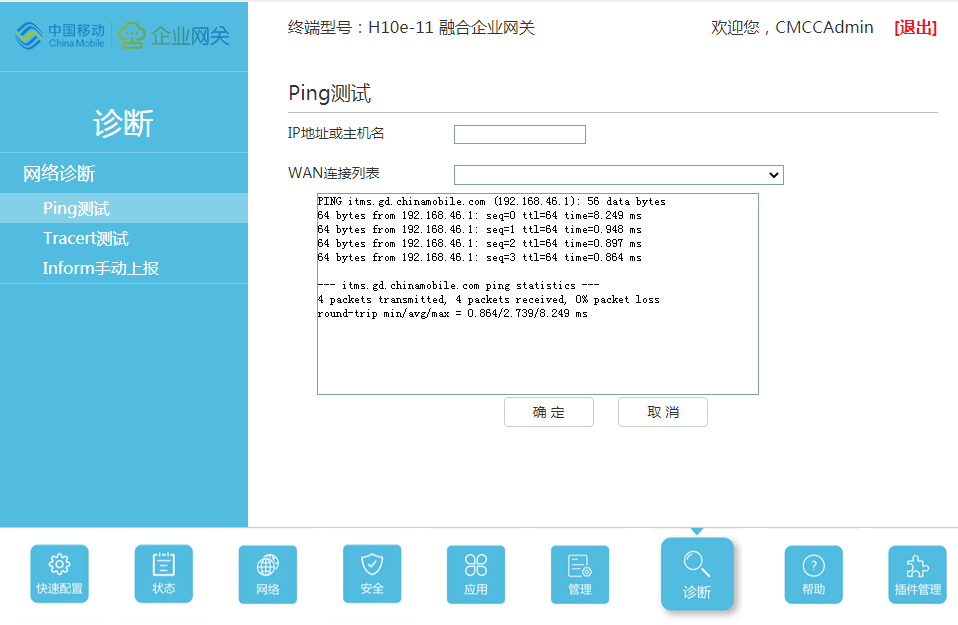Click the 取消 cancel button
This screenshot has width=958, height=625.
coord(663,412)
